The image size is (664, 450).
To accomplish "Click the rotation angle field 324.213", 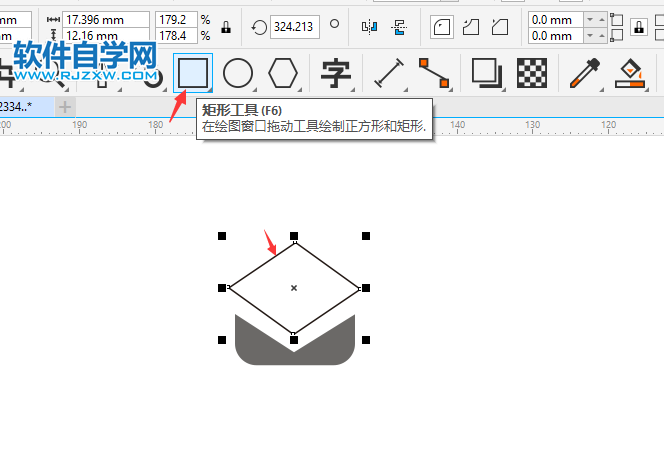I will [295, 27].
